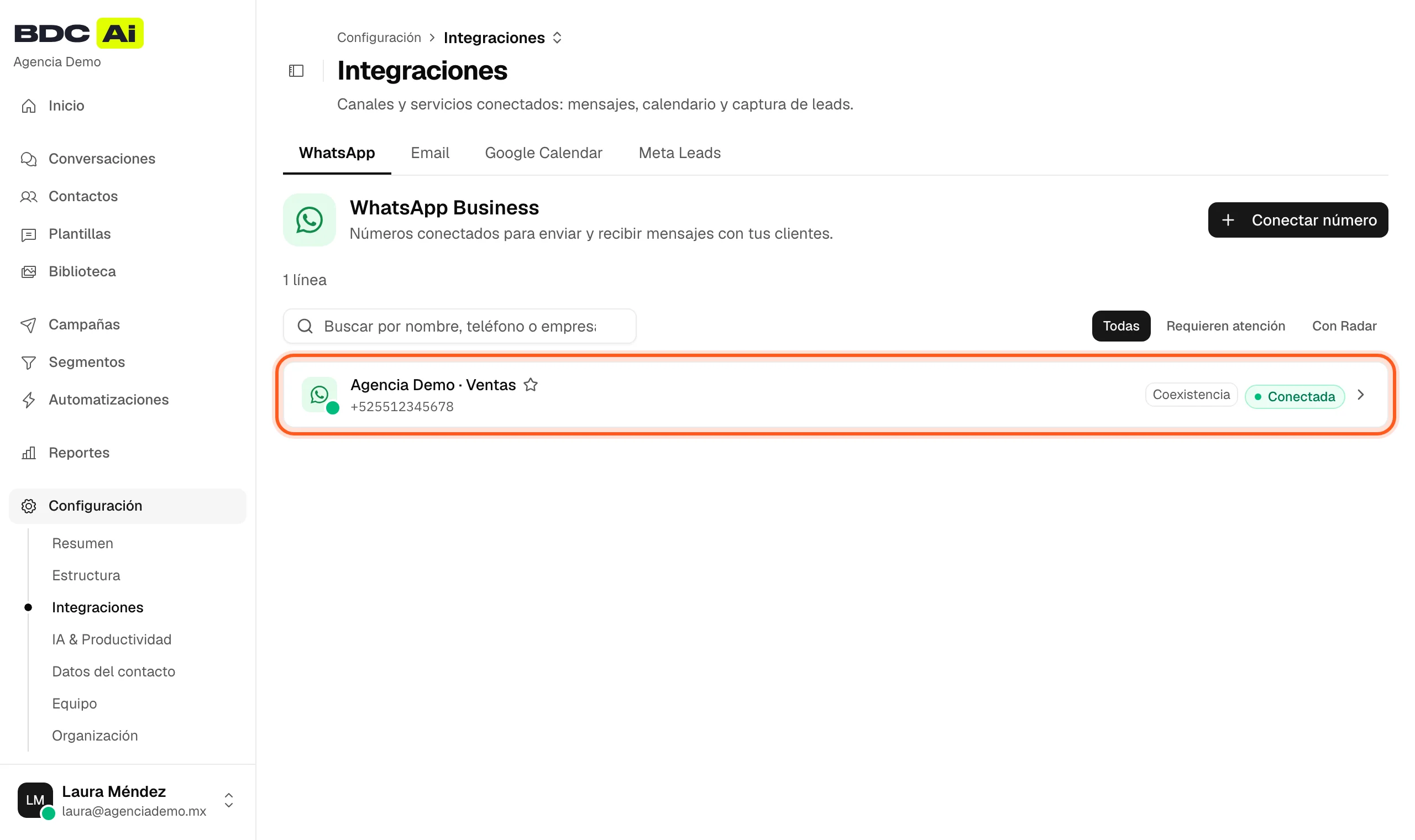Image resolution: width=1415 pixels, height=840 pixels.
Task: Open the Google Calendar tab
Action: (544, 153)
